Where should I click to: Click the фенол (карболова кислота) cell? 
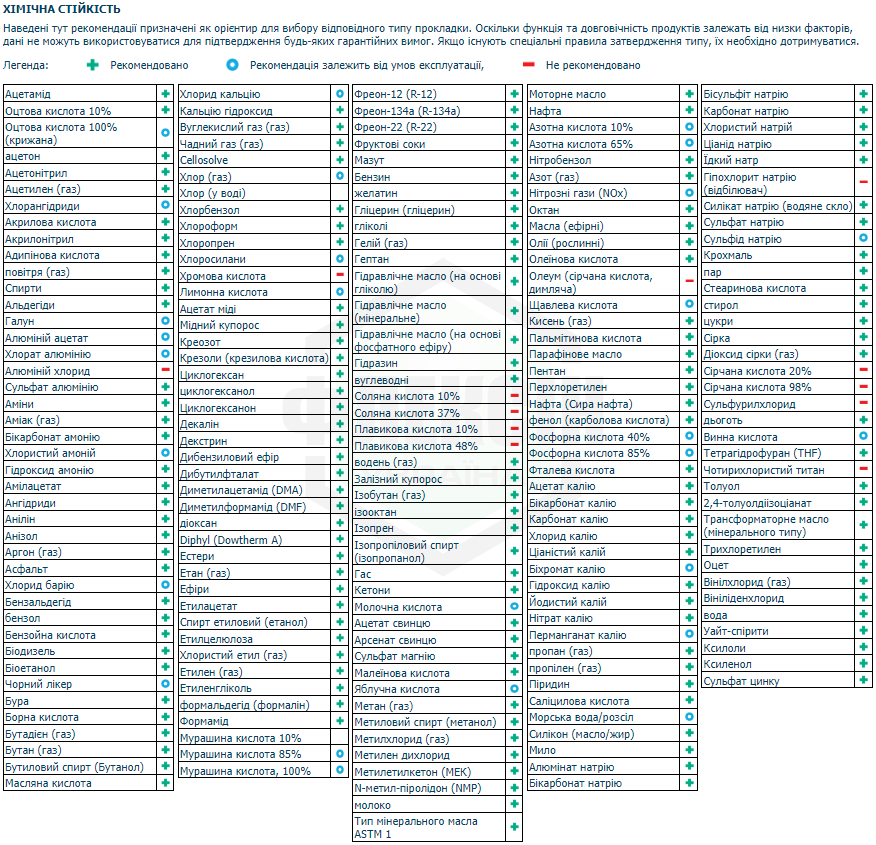(604, 420)
